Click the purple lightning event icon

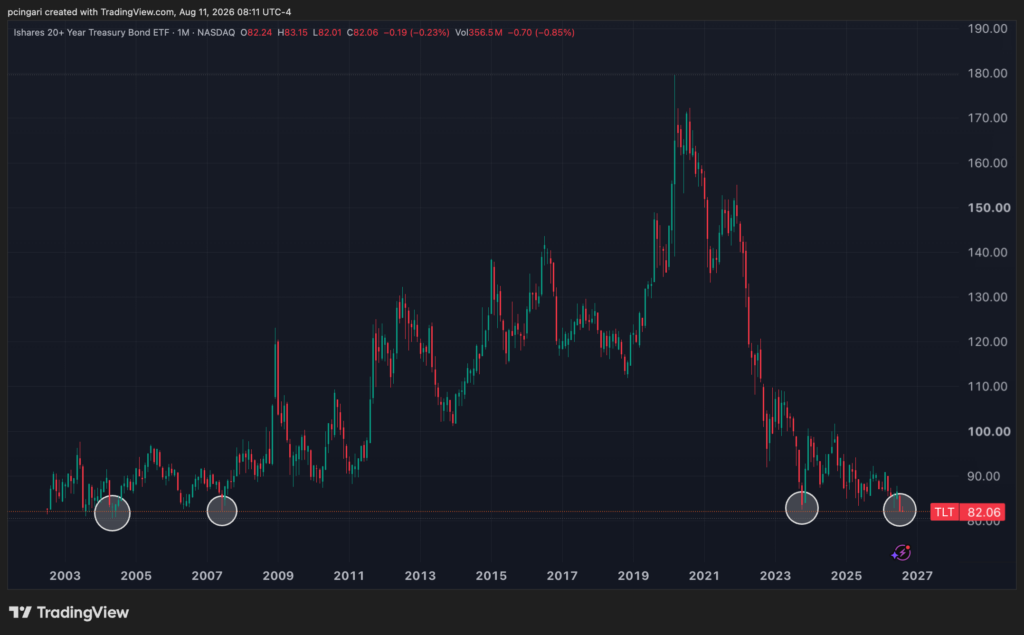click(x=901, y=553)
